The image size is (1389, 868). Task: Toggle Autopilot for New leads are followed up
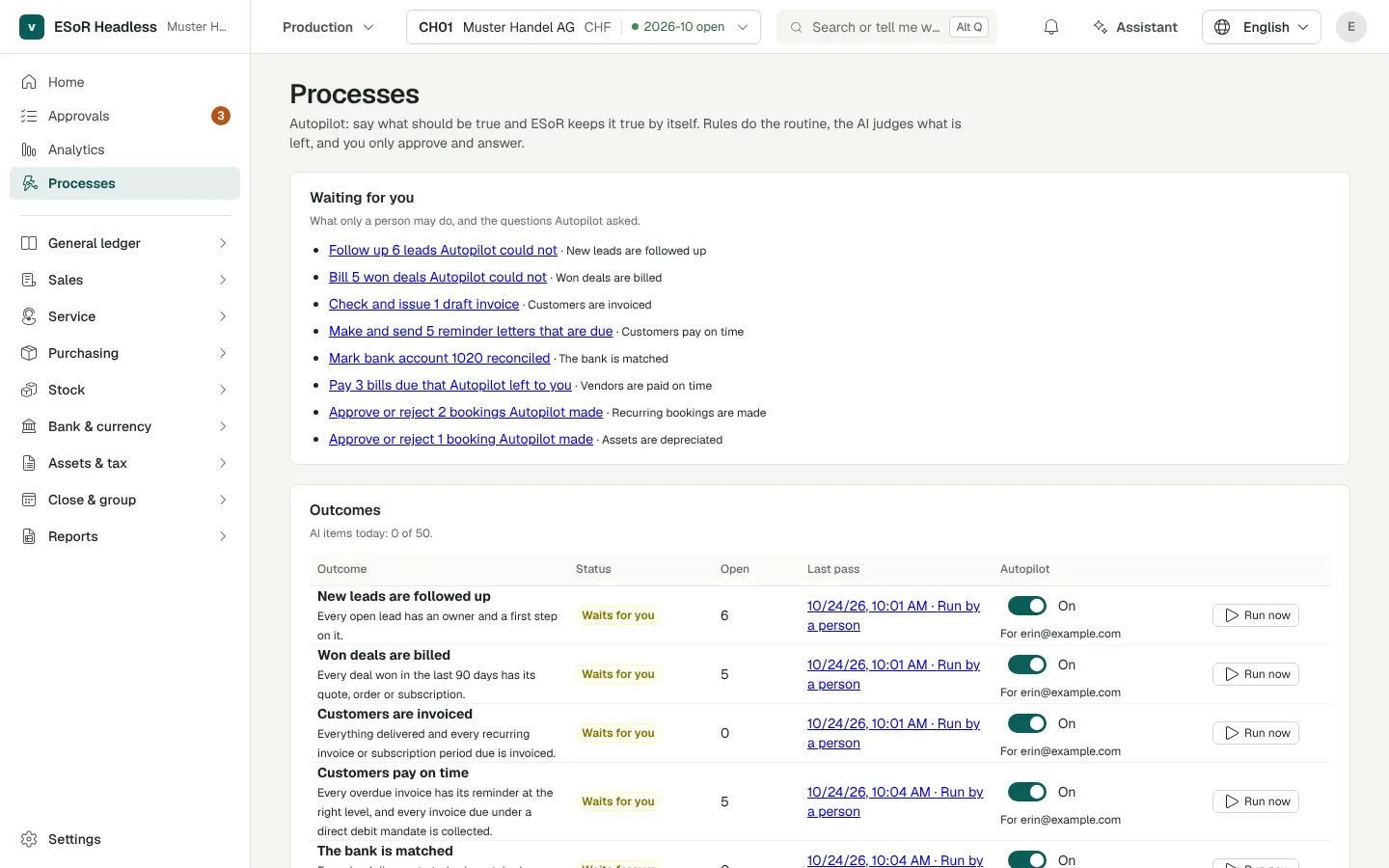(x=1027, y=606)
